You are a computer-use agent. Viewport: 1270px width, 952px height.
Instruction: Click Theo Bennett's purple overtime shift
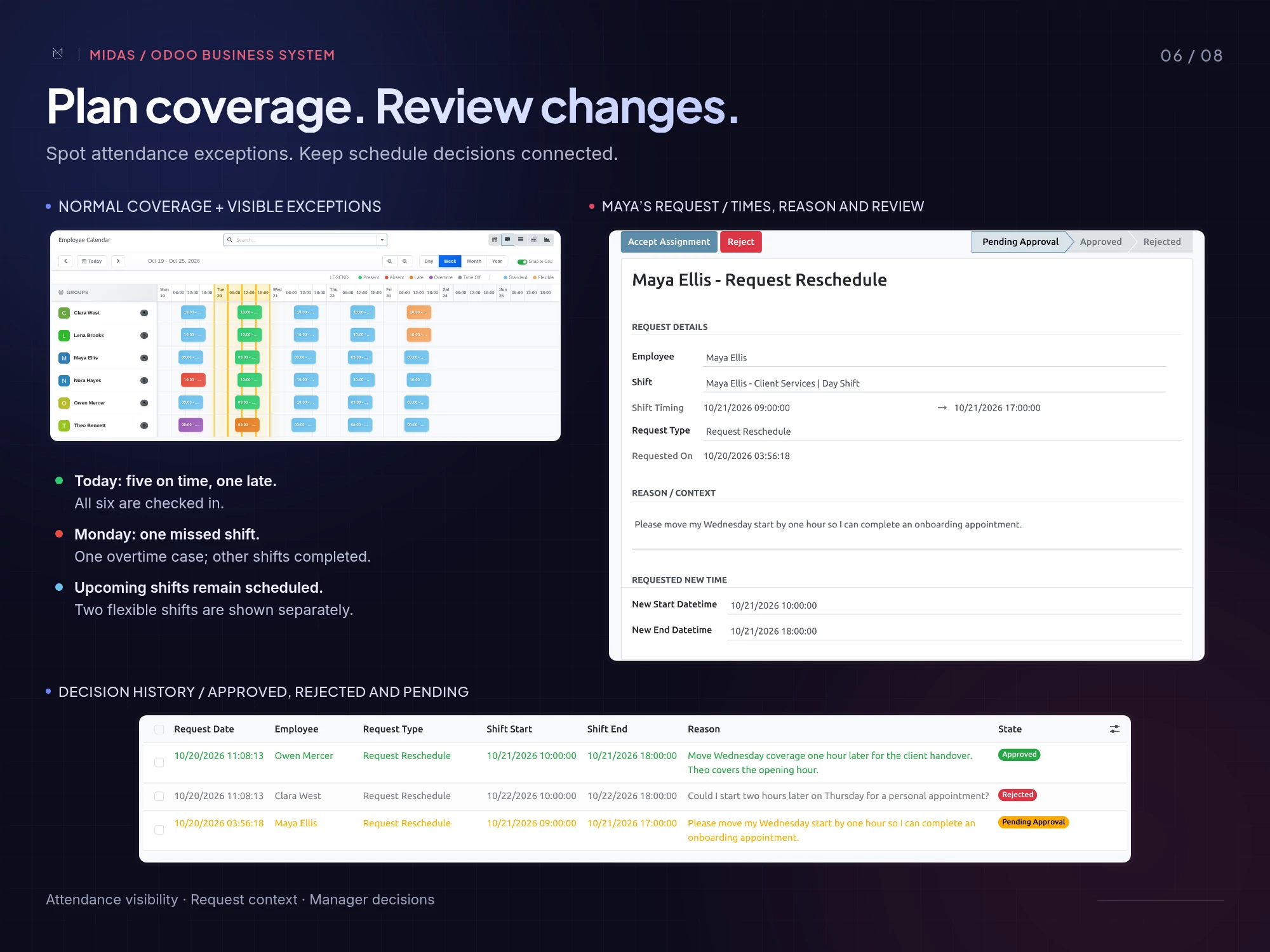(x=190, y=425)
